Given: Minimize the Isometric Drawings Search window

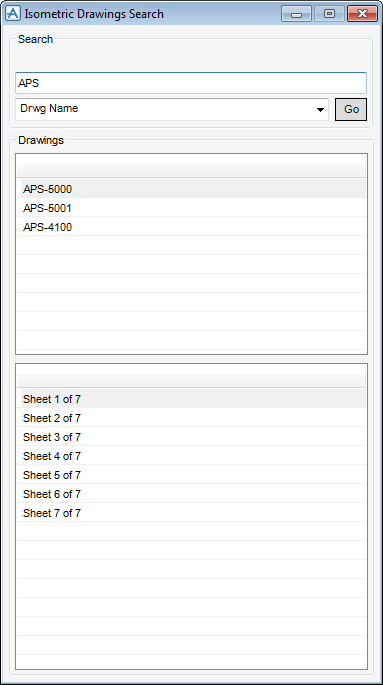Looking at the screenshot, I should [x=297, y=14].
